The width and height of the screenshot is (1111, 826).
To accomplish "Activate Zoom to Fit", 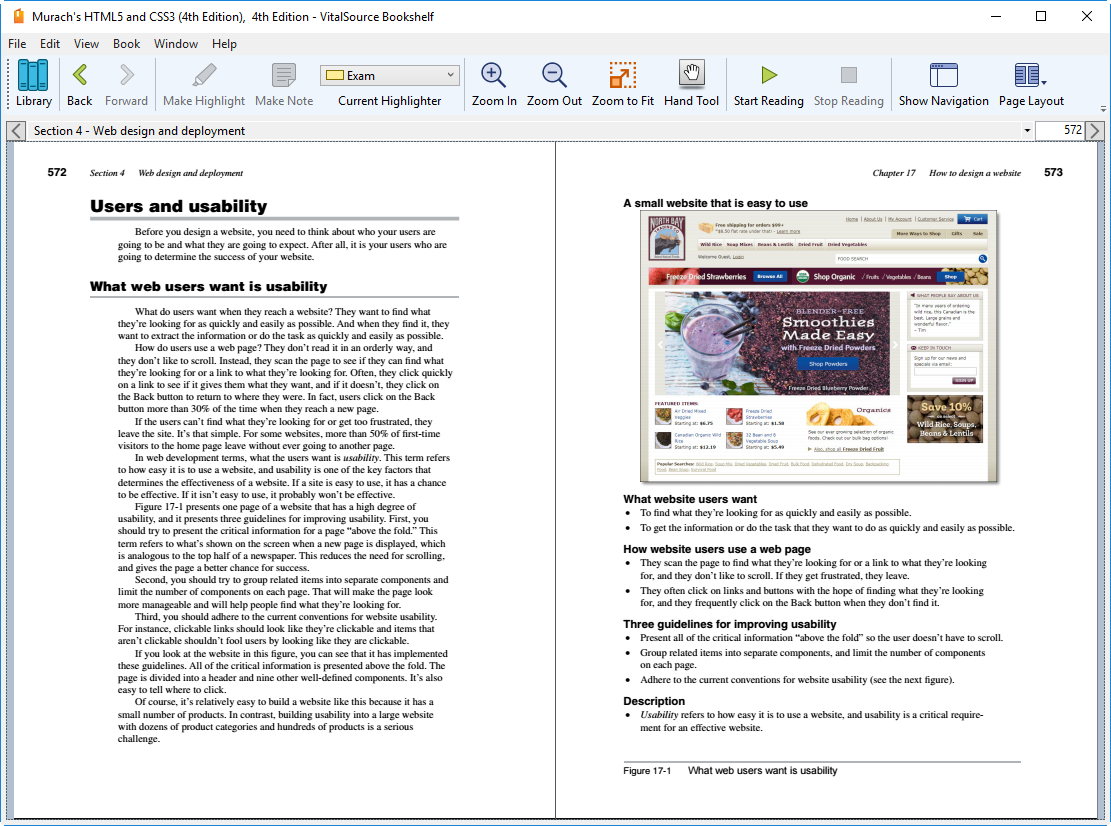I will [x=621, y=84].
